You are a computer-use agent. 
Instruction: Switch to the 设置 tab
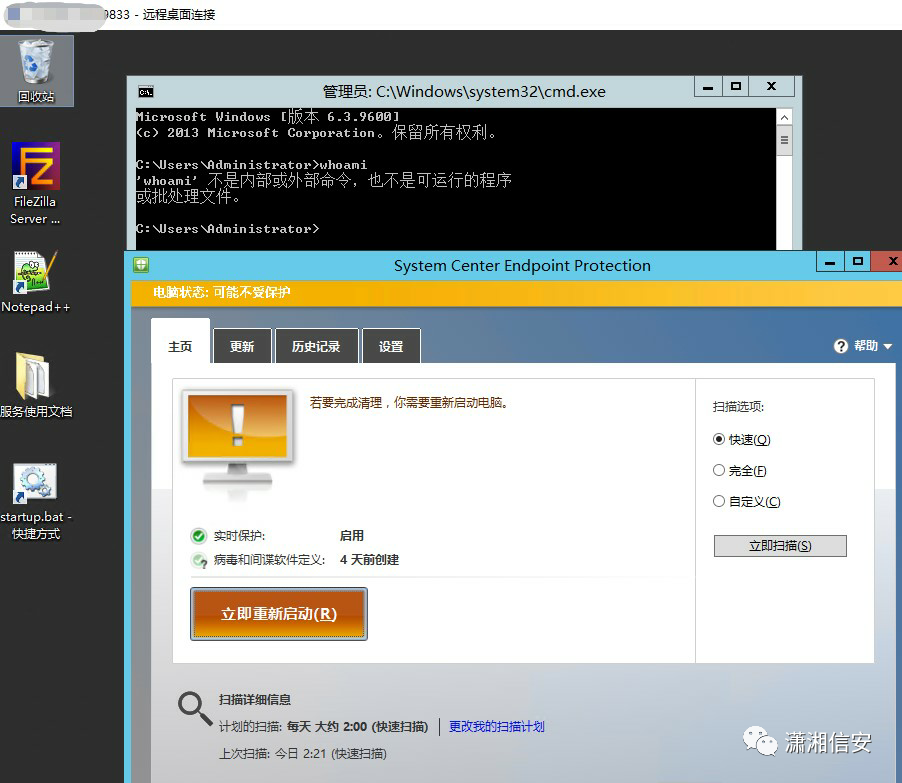point(391,346)
